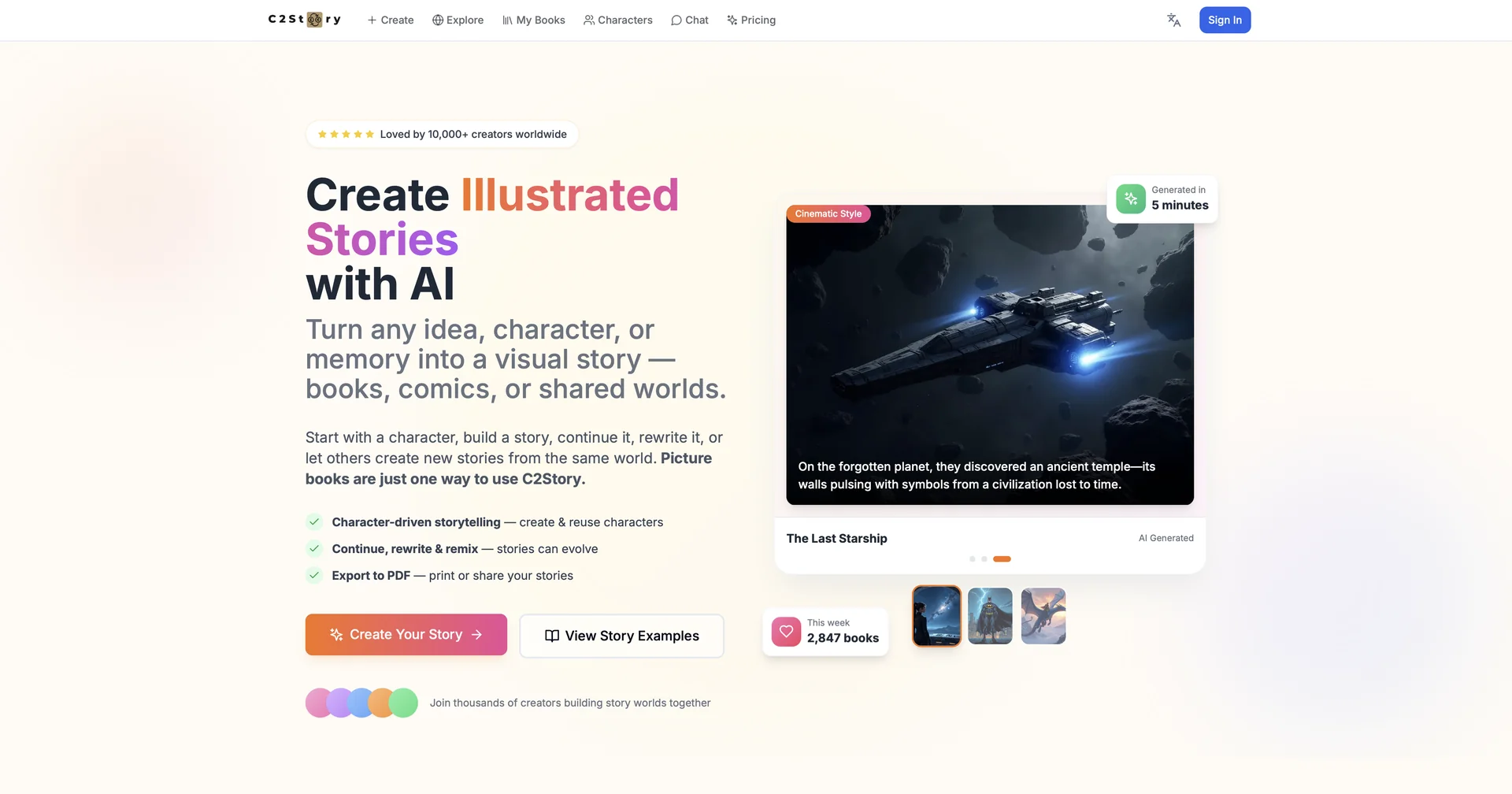This screenshot has width=1512, height=794.
Task: Open the language translation icon
Action: [x=1173, y=20]
